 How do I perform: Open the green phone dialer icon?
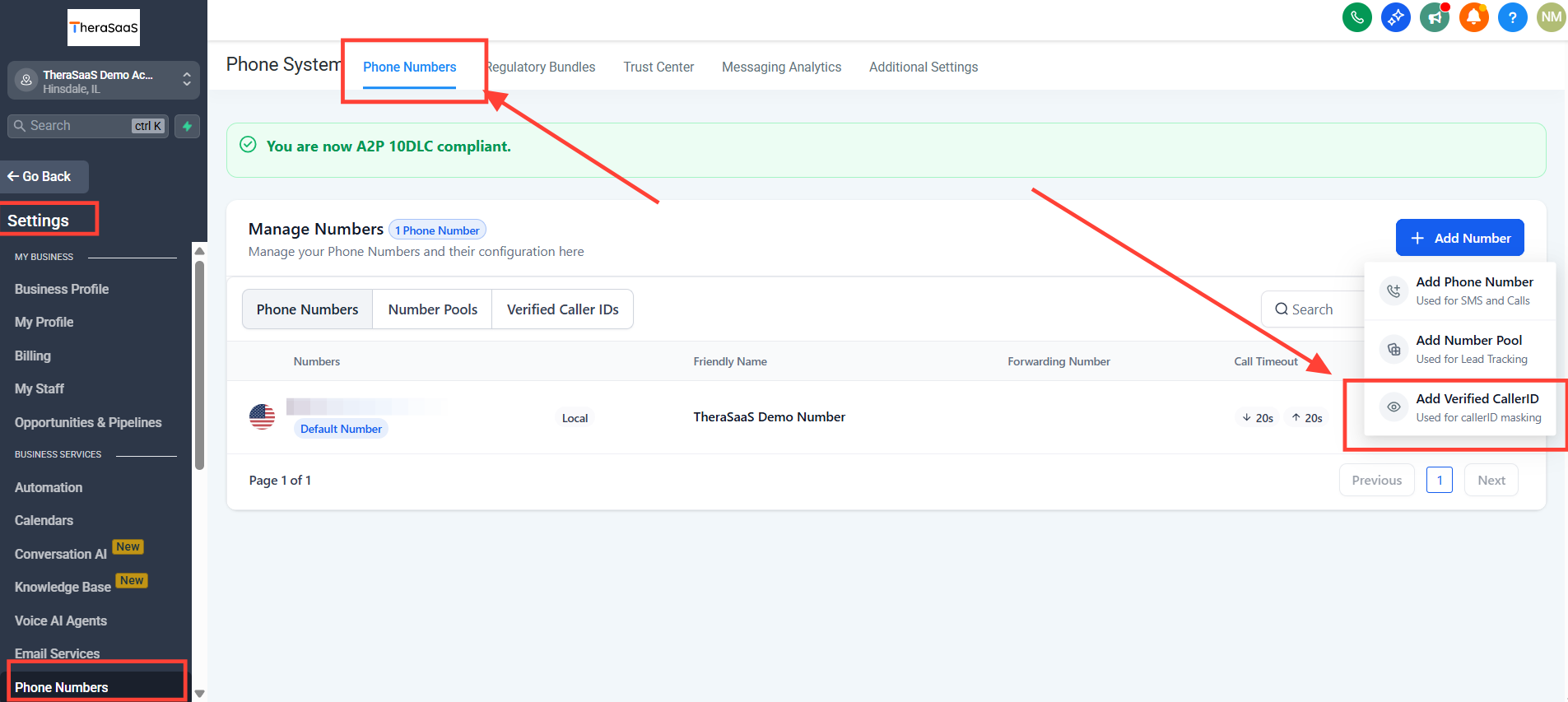click(x=1356, y=16)
